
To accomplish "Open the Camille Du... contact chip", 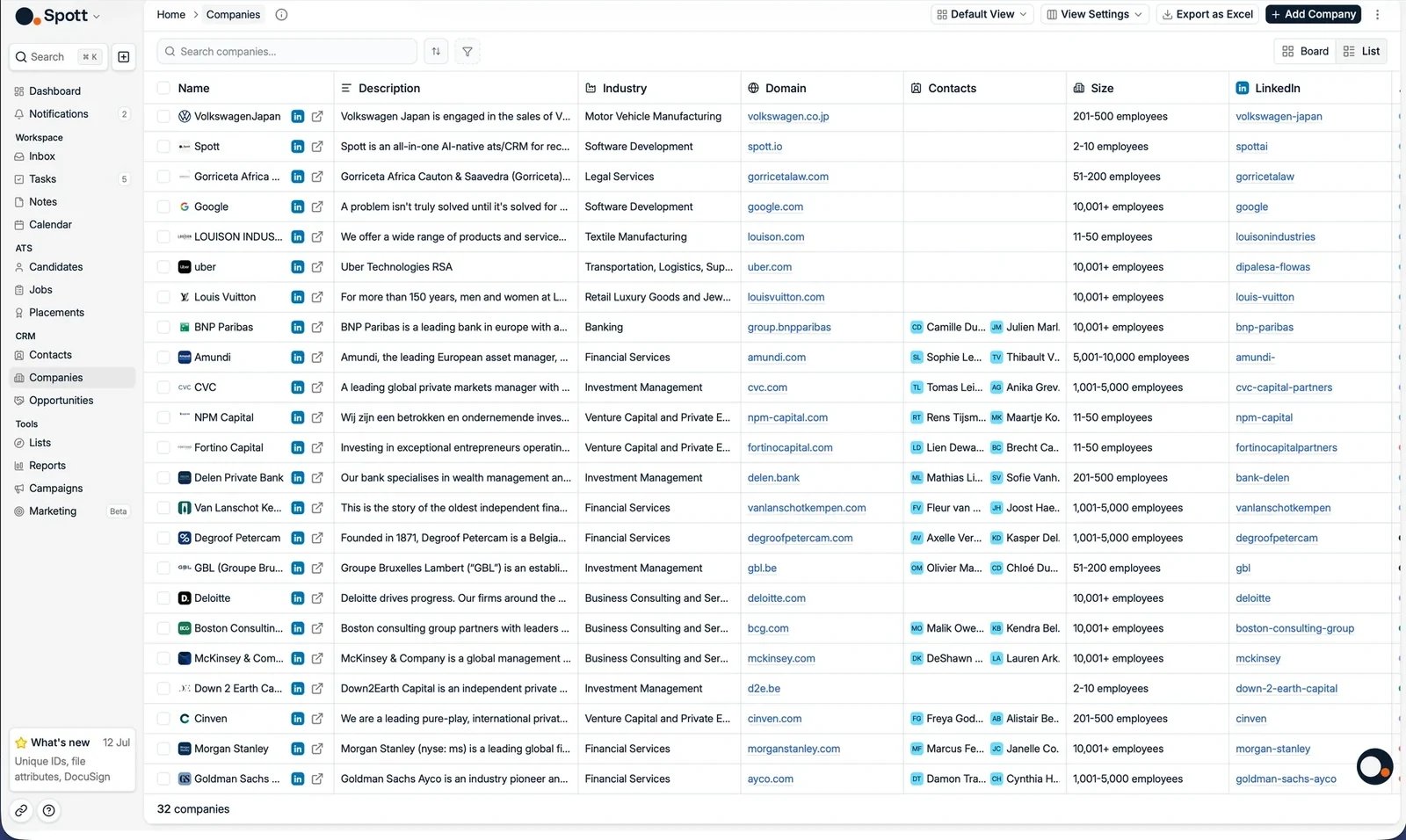I will coord(947,327).
